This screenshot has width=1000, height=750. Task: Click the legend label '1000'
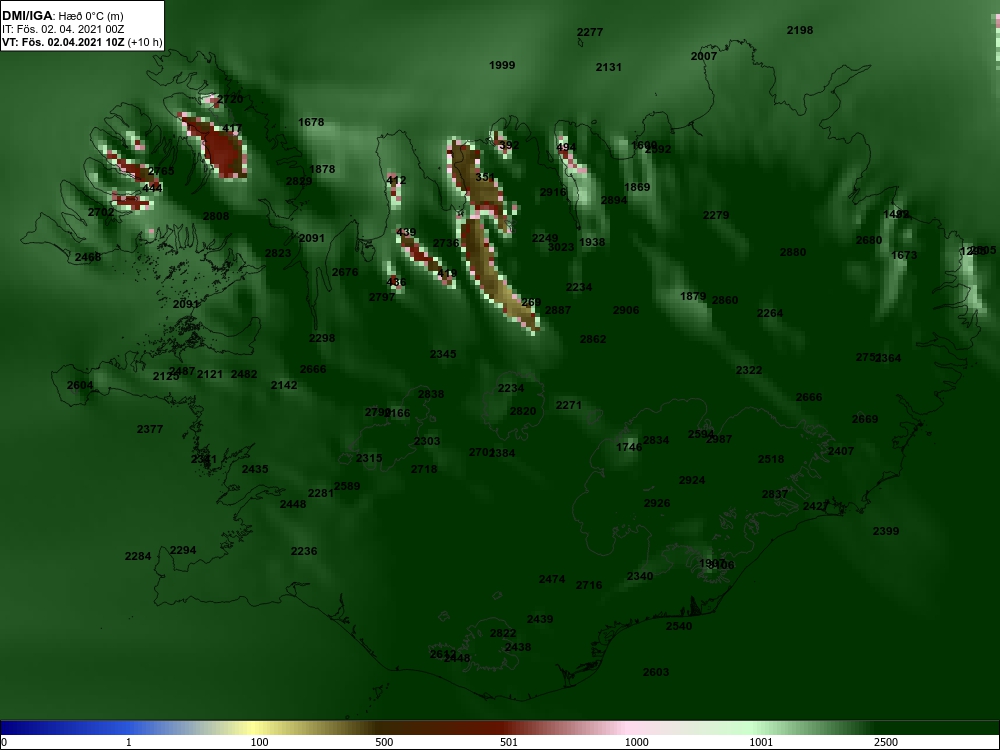(636, 742)
